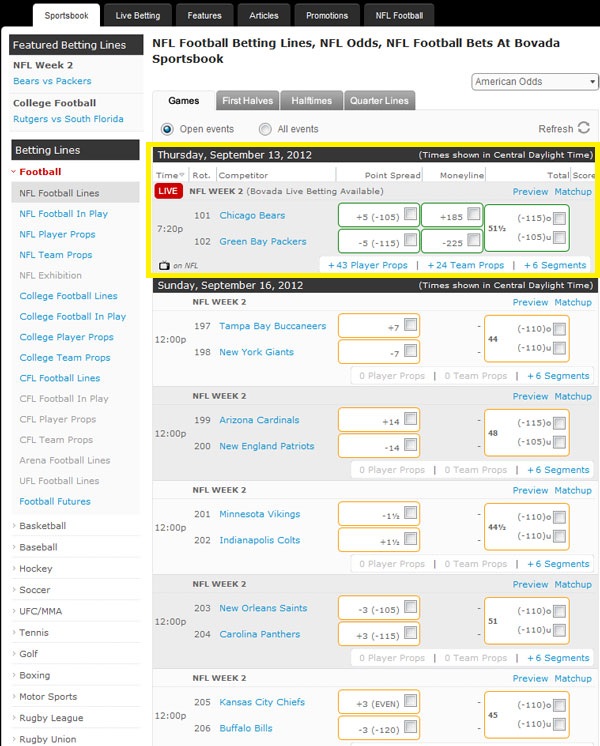Viewport: 600px width, 746px height.
Task: Switch to the First Halves tab
Action: 247,100
